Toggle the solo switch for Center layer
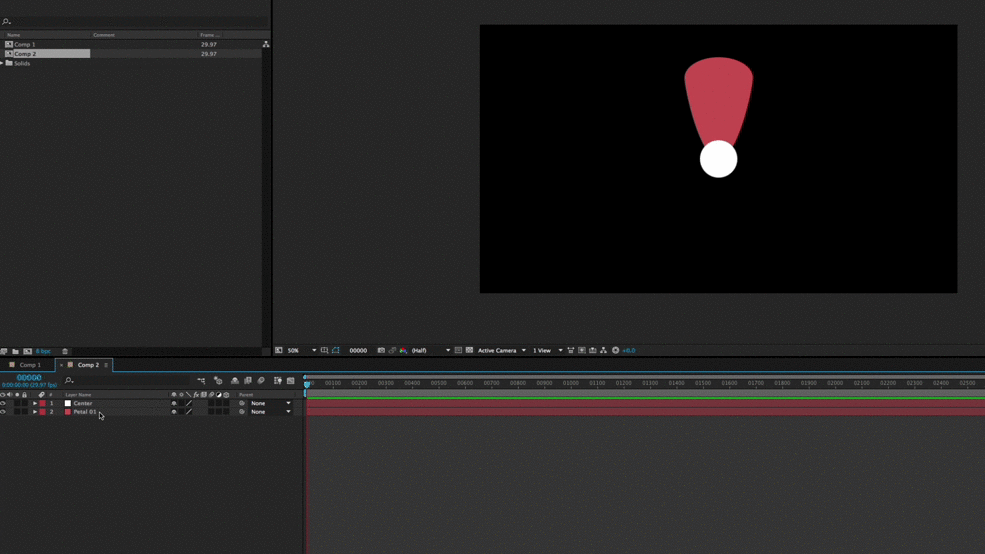 click(17, 403)
